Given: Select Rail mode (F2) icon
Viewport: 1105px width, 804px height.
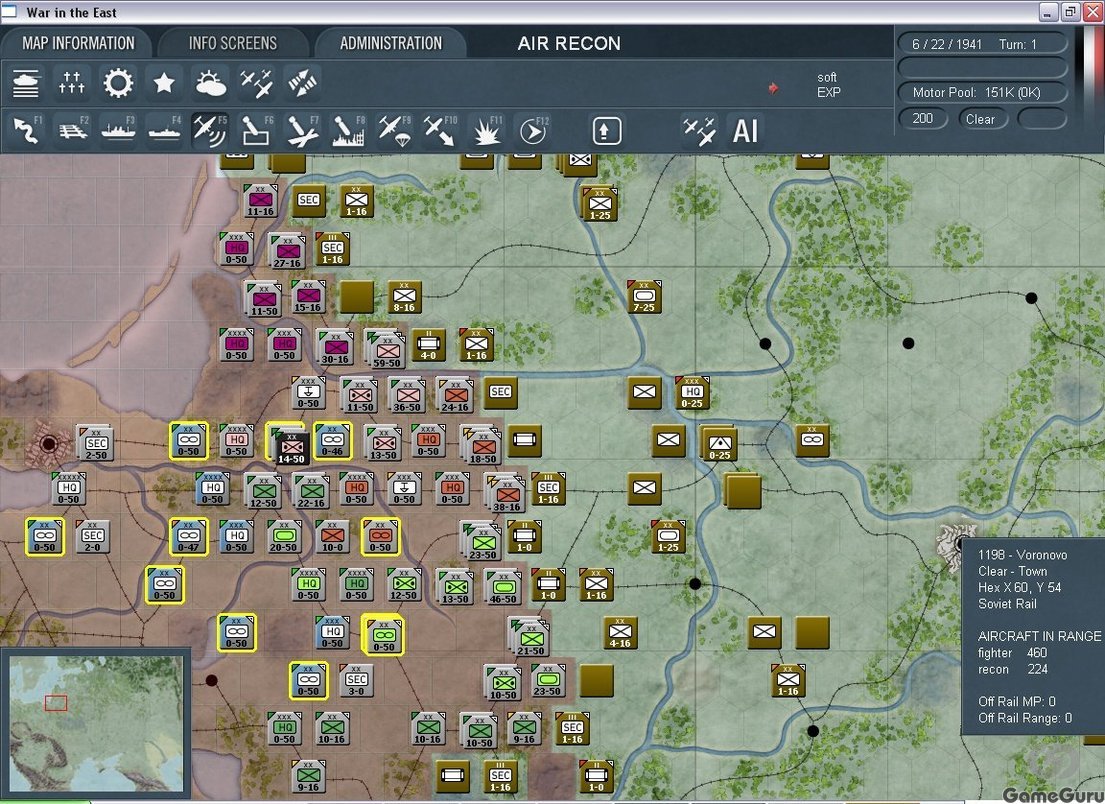Looking at the screenshot, I should (73, 131).
